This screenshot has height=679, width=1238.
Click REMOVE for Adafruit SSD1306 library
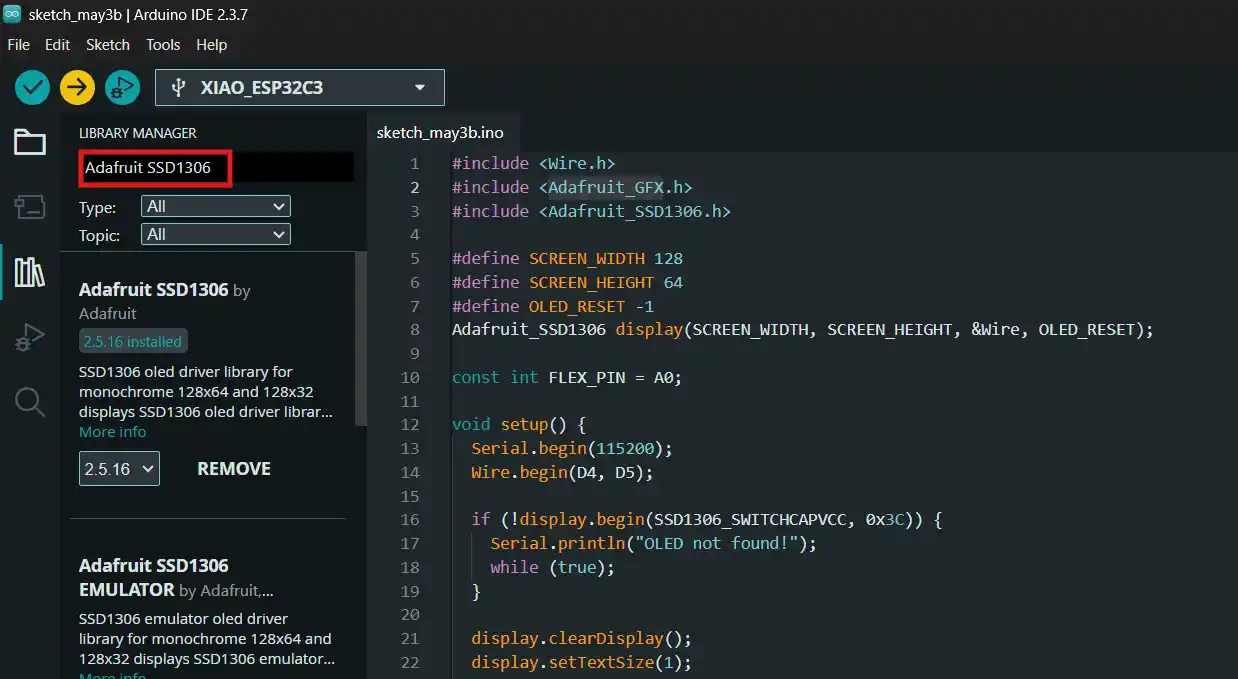tap(234, 468)
